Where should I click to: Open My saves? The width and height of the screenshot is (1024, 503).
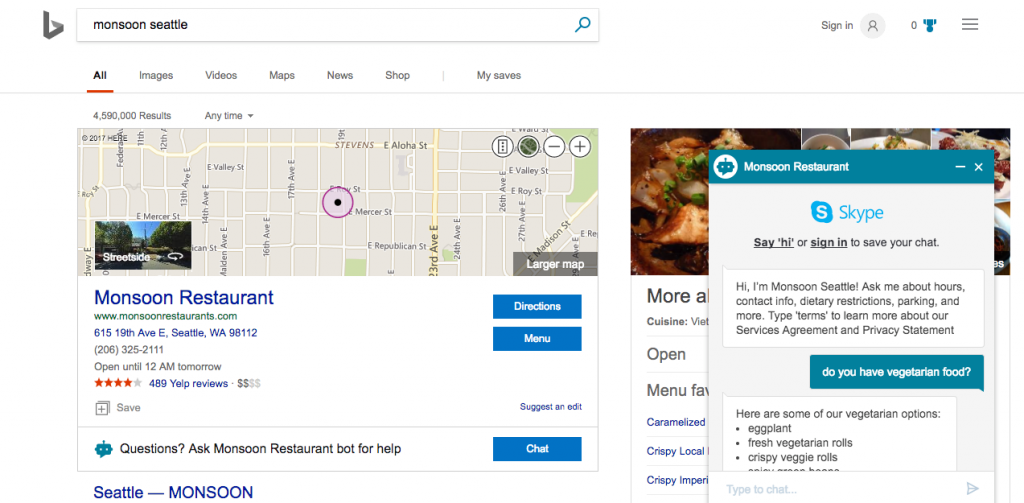(x=499, y=75)
